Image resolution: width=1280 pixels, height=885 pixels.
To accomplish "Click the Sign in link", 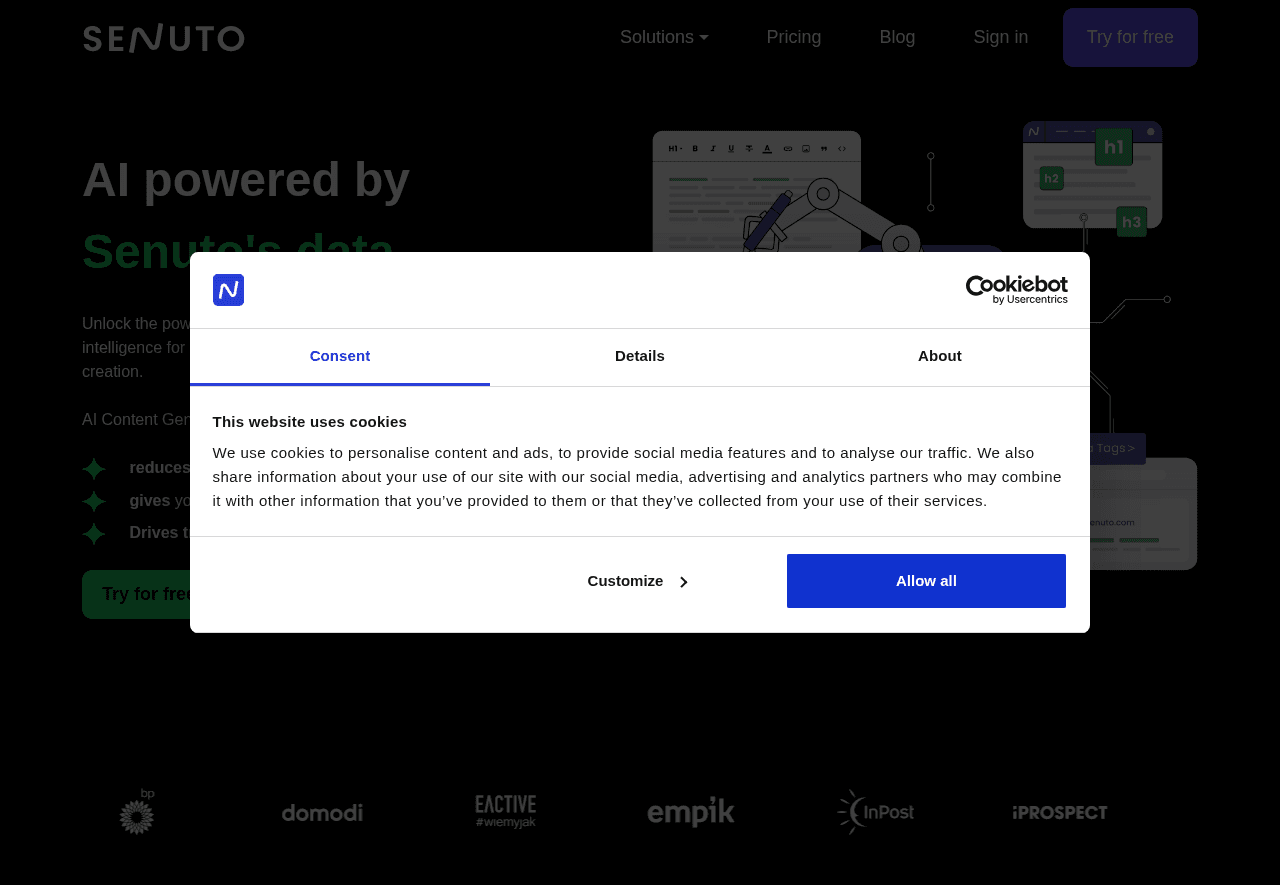I will point(1000,36).
